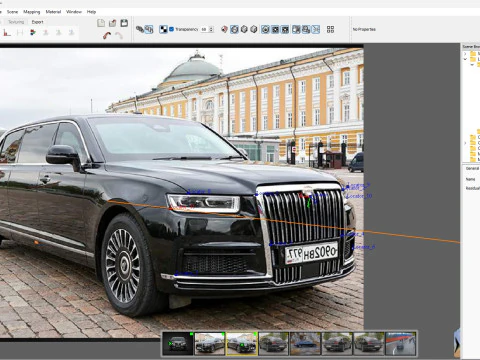Collapse the second scene tree folder

465,59
